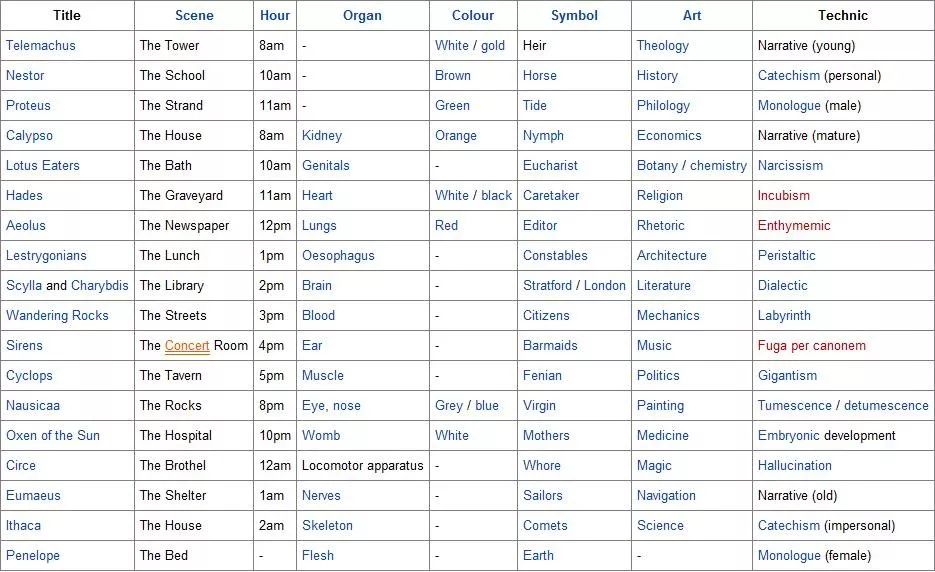935x572 pixels.
Task: Open the Skeleton organ link
Action: tap(327, 525)
